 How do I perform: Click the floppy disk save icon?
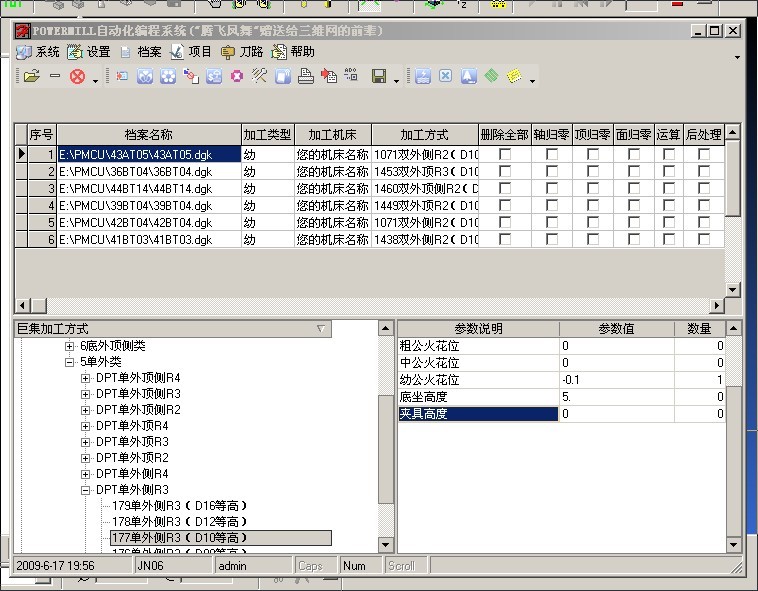coord(379,76)
